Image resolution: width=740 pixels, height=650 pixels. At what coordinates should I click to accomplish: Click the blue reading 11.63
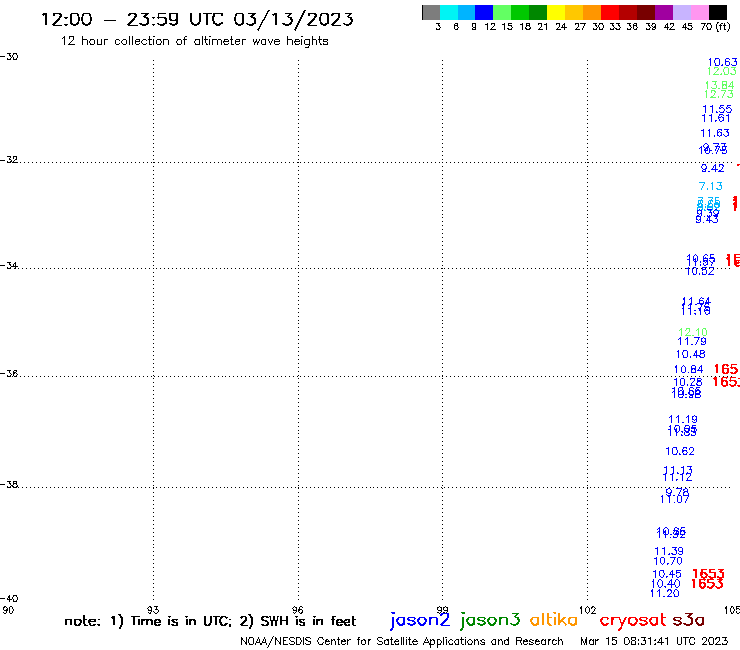pos(715,134)
